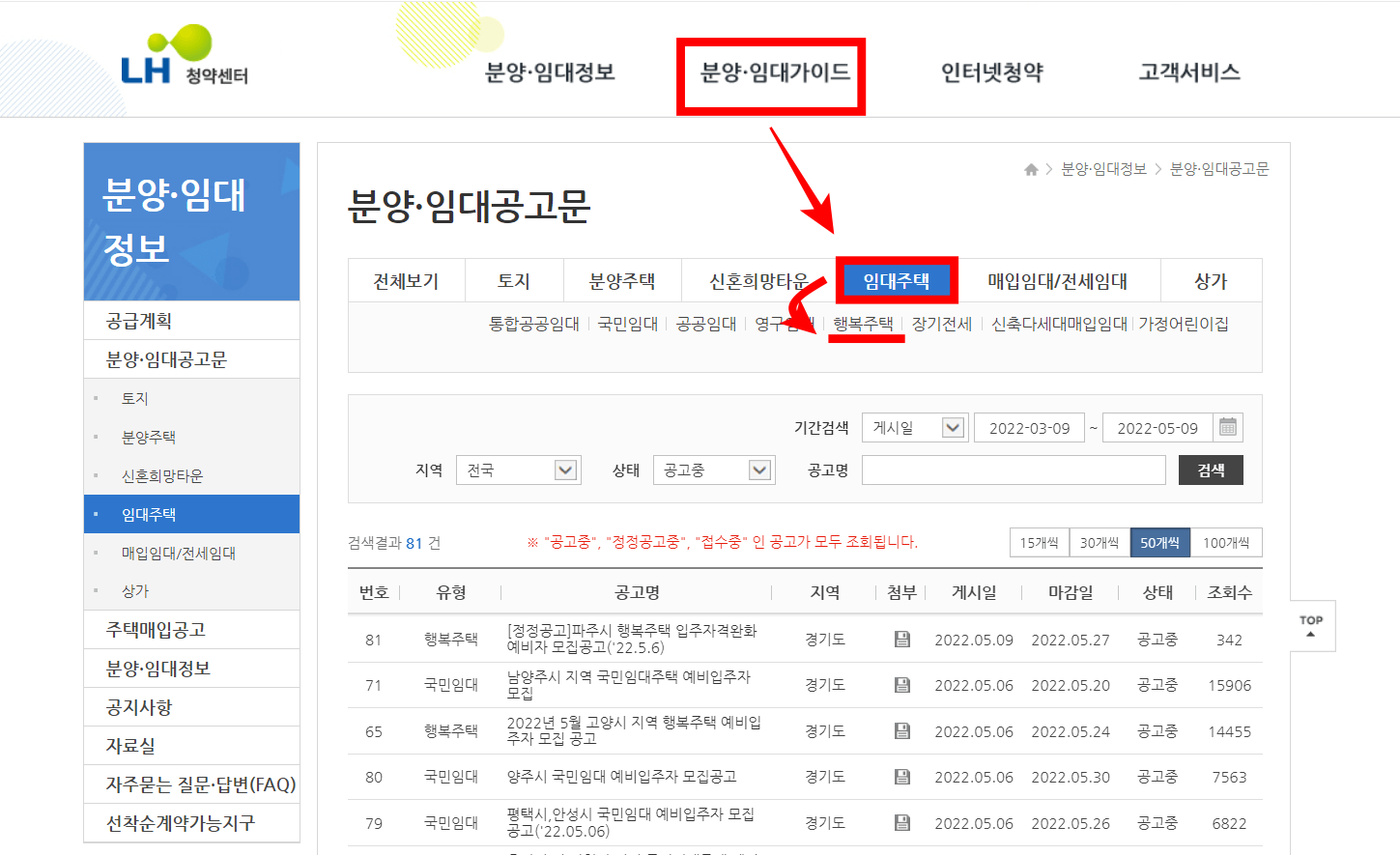Filter by 신축다세대매입임대 sub-category
Image resolution: width=1400 pixels, height=855 pixels.
(x=1059, y=324)
